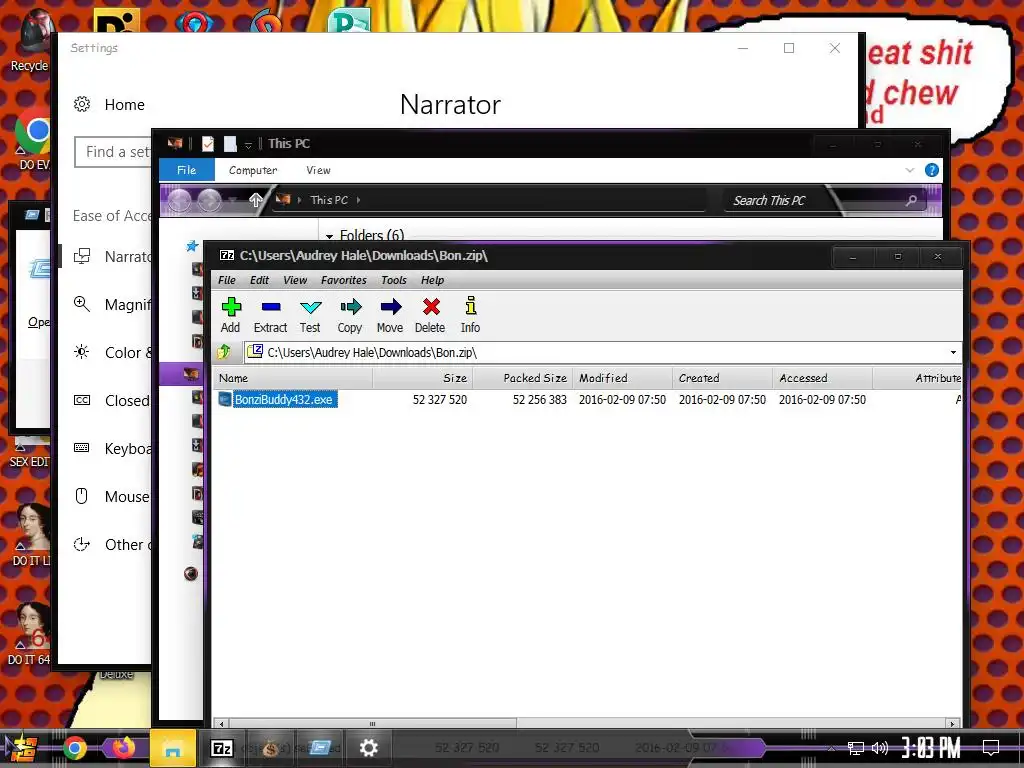Open the notification center icon
This screenshot has height=768, width=1024.
[x=991, y=747]
